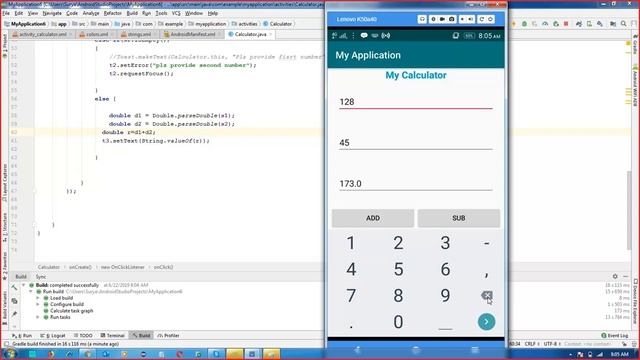Select the Sync tab in the Build panel
This screenshot has width=640, height=360.
coord(41,277)
